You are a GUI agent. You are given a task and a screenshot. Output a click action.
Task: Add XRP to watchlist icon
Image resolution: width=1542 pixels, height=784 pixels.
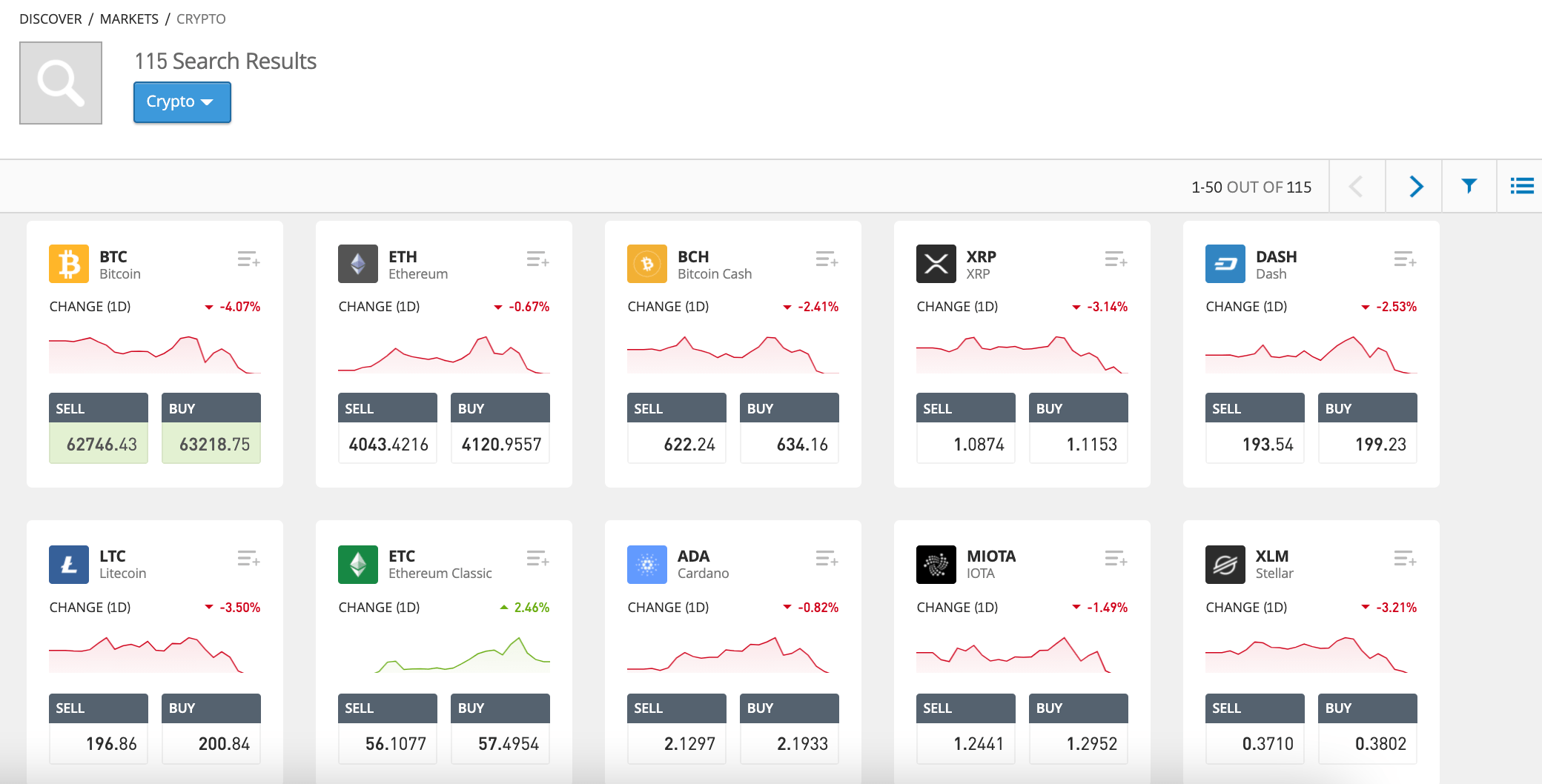(1116, 259)
